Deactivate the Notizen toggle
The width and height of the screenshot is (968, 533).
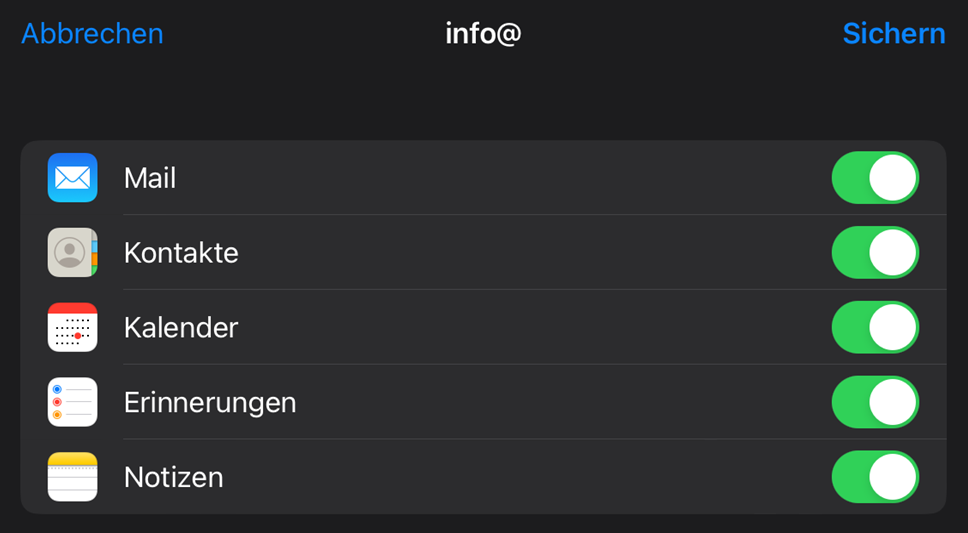point(875,477)
